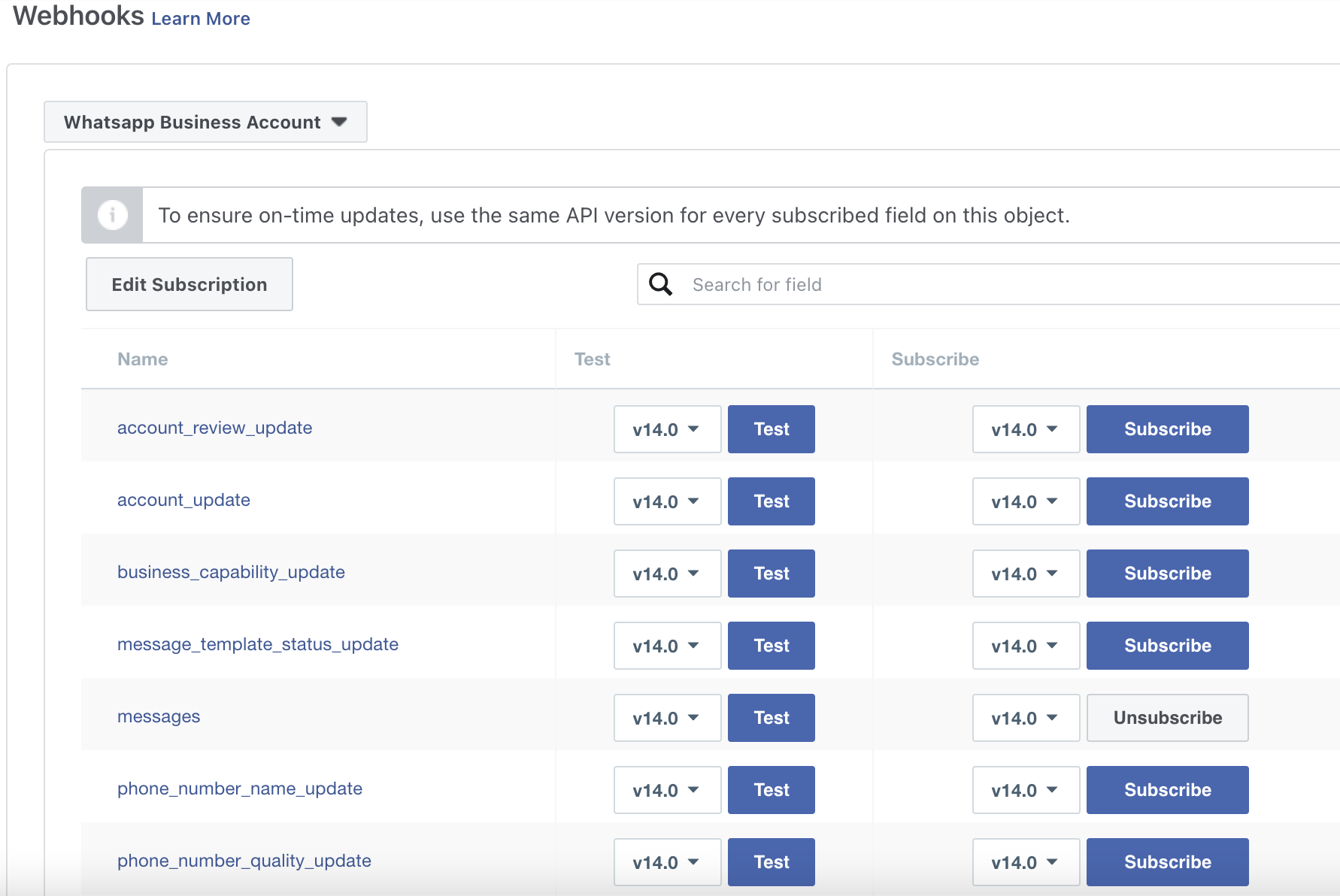This screenshot has height=896, width=1340.
Task: Expand test version dropdown for messages row
Action: (x=667, y=718)
